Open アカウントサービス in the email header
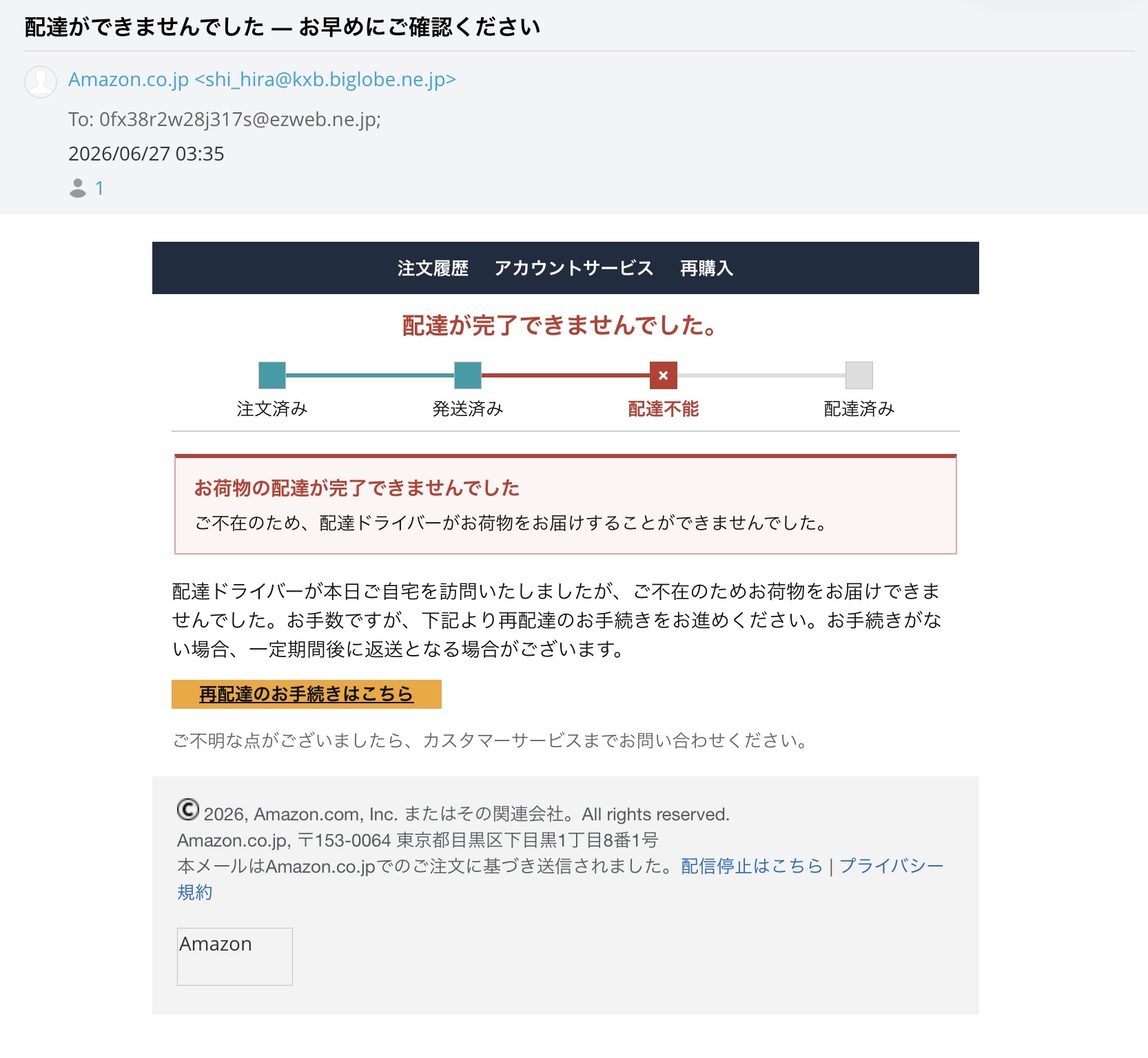The image size is (1148, 1058). (x=573, y=268)
